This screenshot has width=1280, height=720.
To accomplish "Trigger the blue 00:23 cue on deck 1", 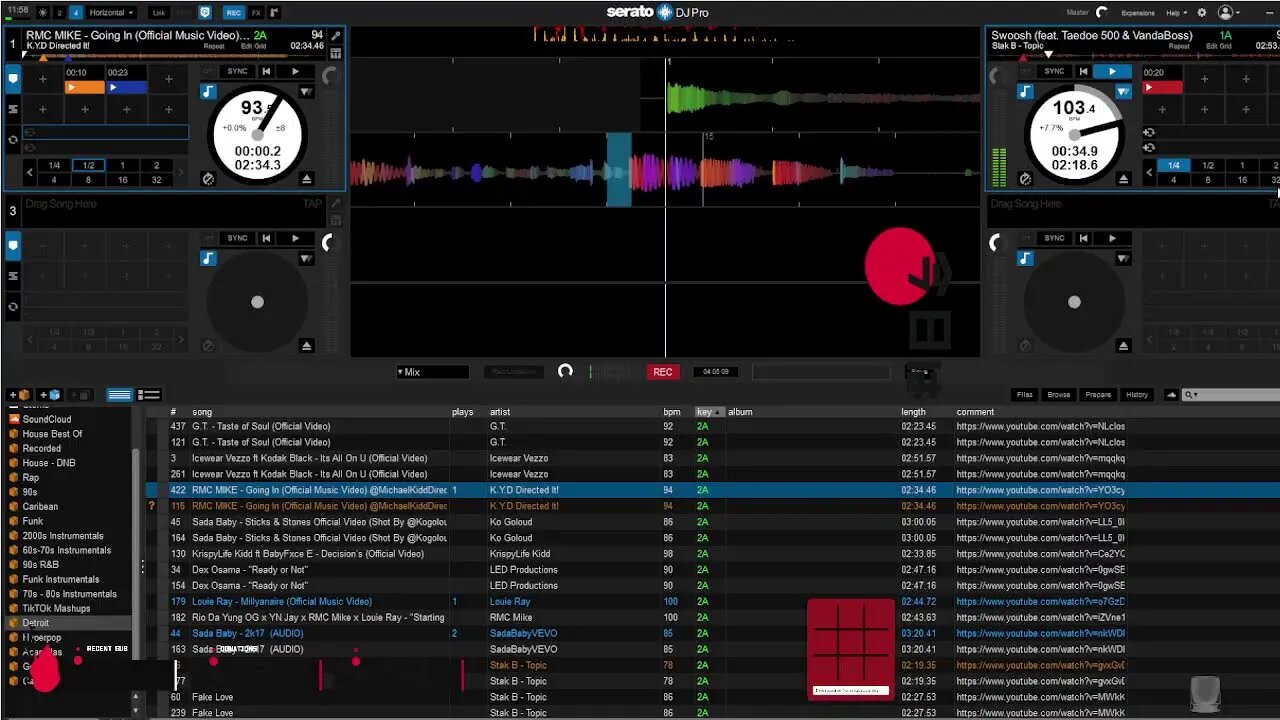I will [127, 87].
